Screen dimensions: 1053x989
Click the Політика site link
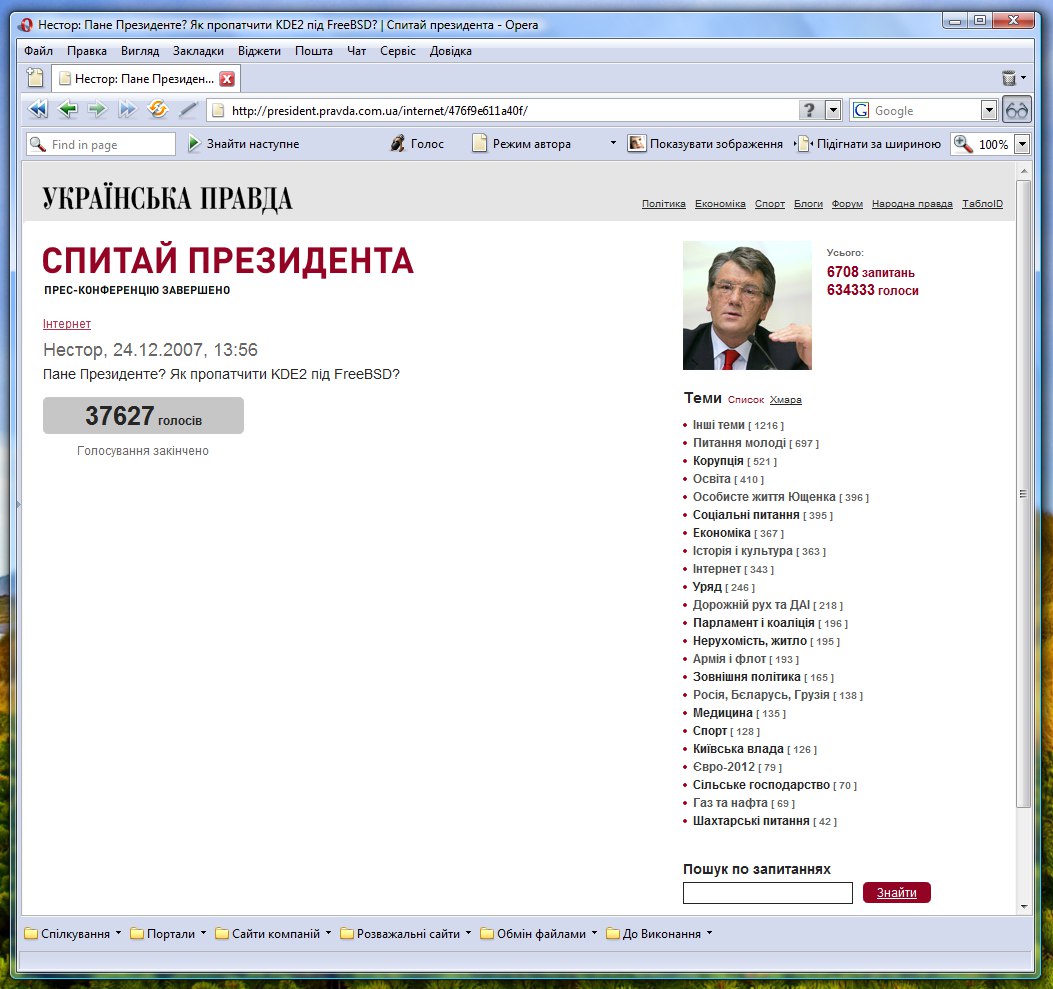click(x=663, y=203)
